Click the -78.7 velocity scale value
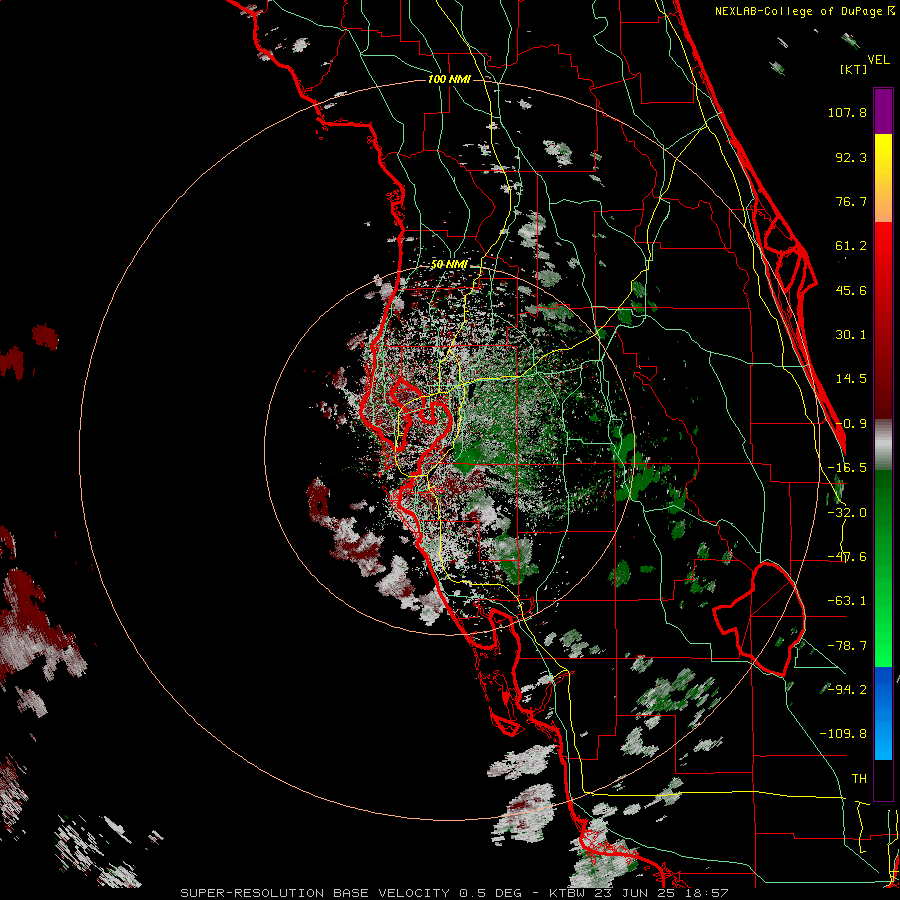Viewport: 900px width, 900px height. click(847, 646)
